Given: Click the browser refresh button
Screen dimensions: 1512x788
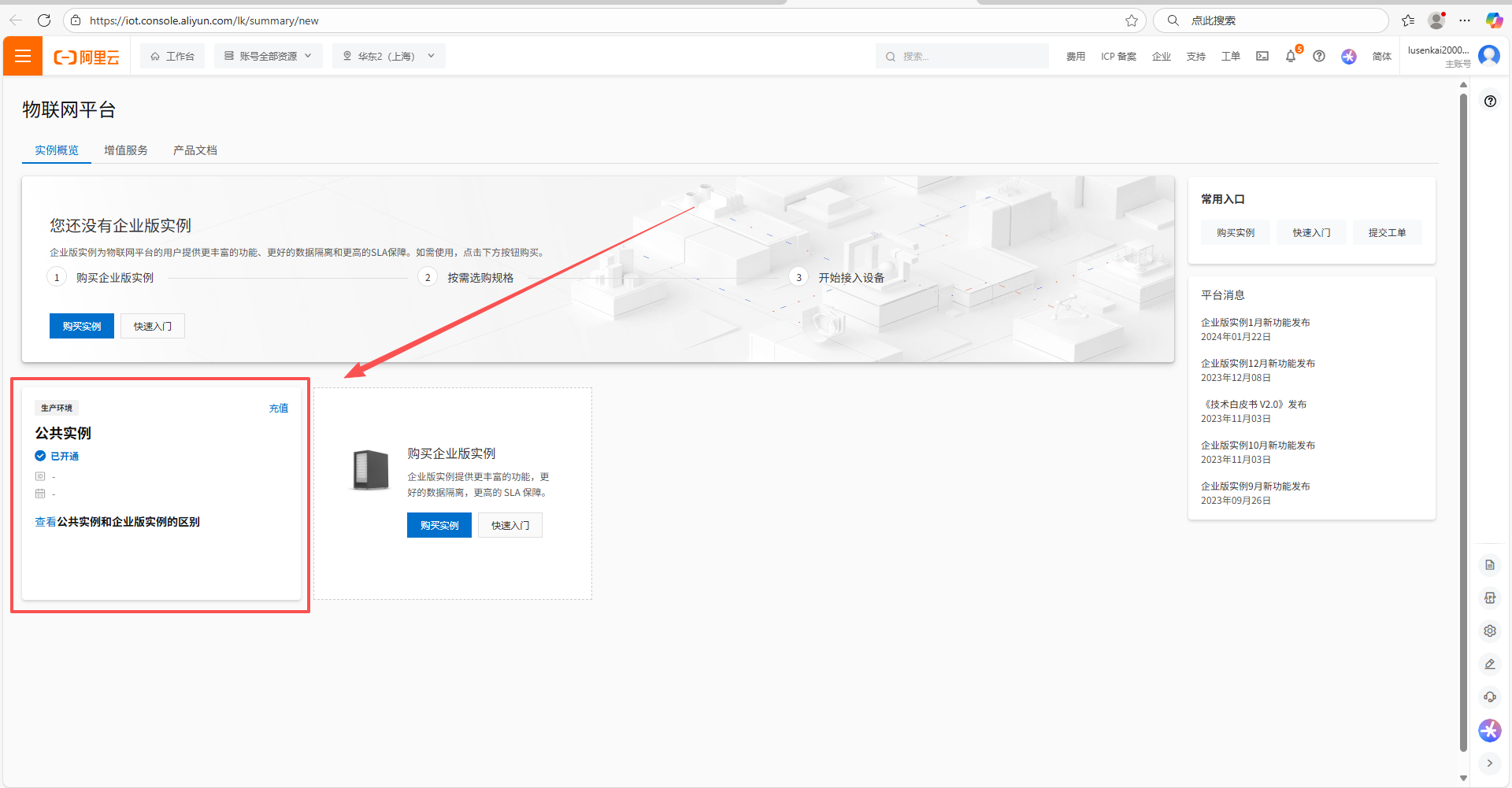Looking at the screenshot, I should tap(44, 20).
